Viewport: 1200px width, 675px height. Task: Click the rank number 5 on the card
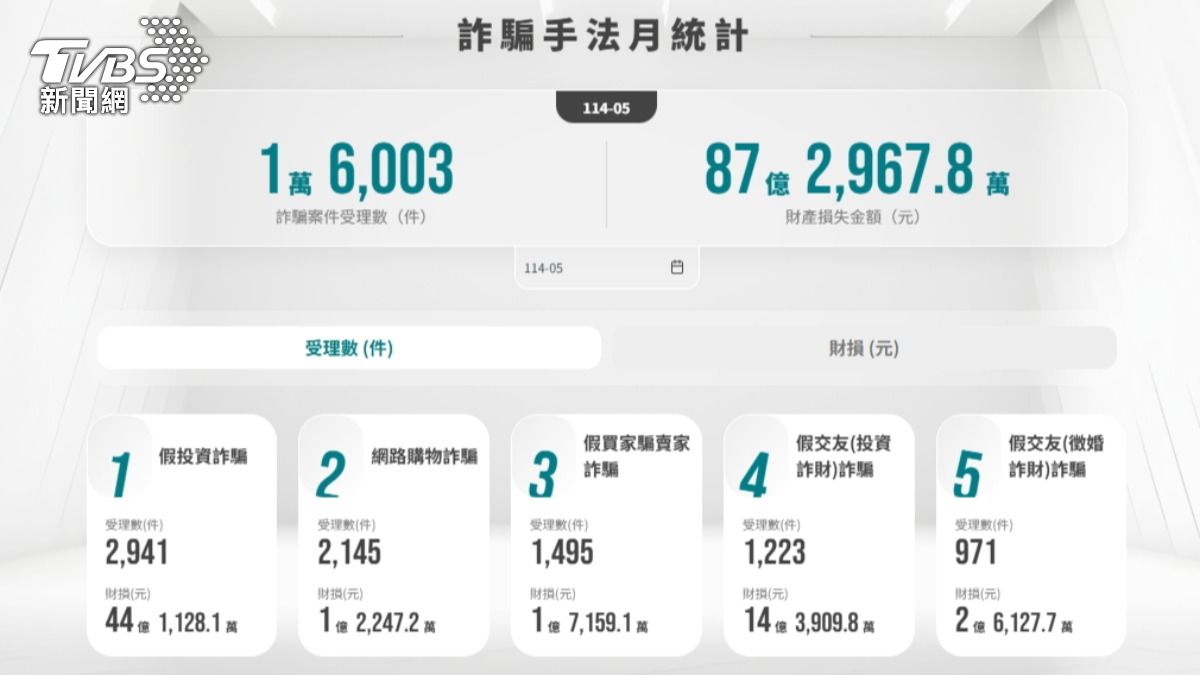pos(967,475)
